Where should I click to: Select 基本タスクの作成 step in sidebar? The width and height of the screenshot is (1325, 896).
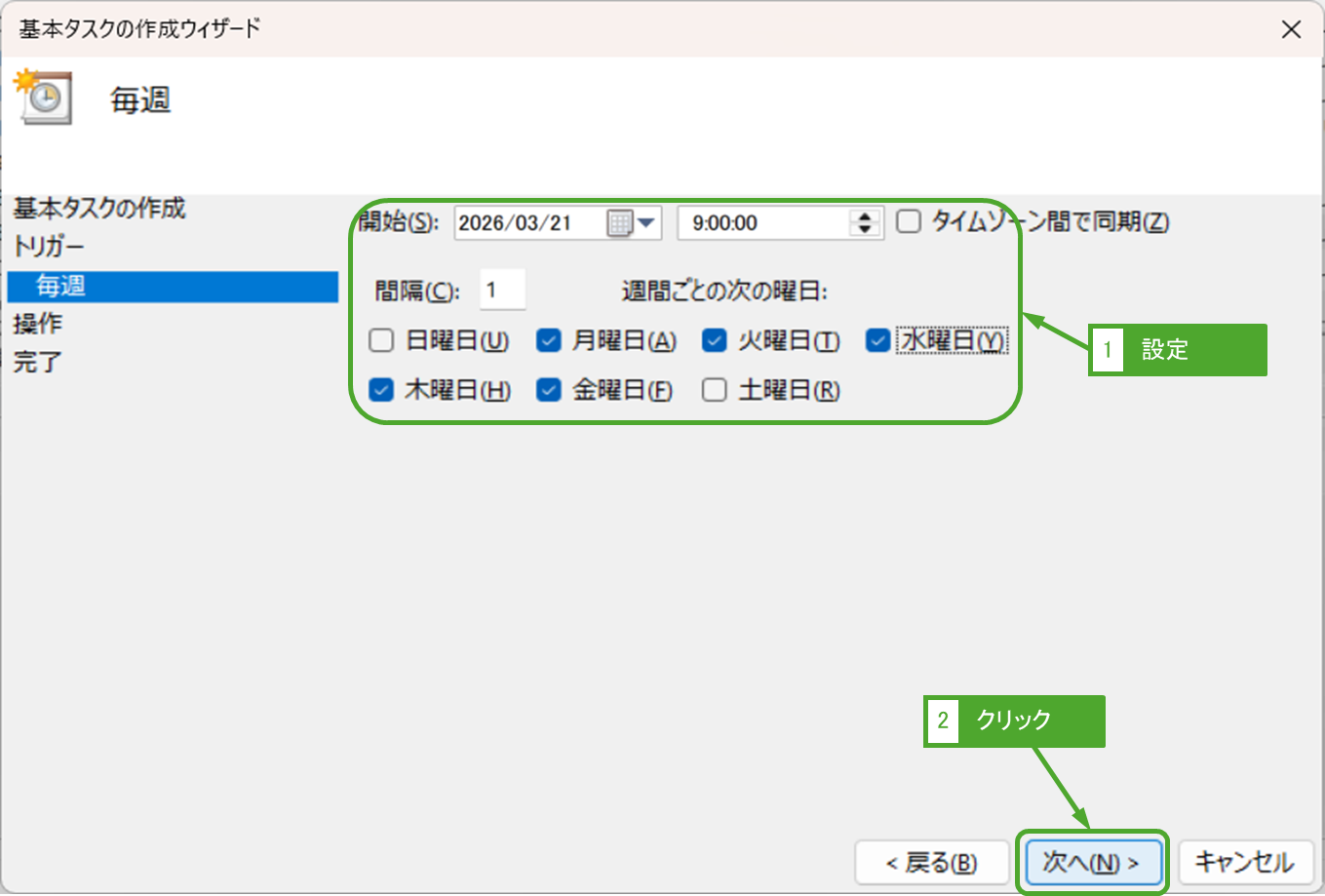click(98, 209)
